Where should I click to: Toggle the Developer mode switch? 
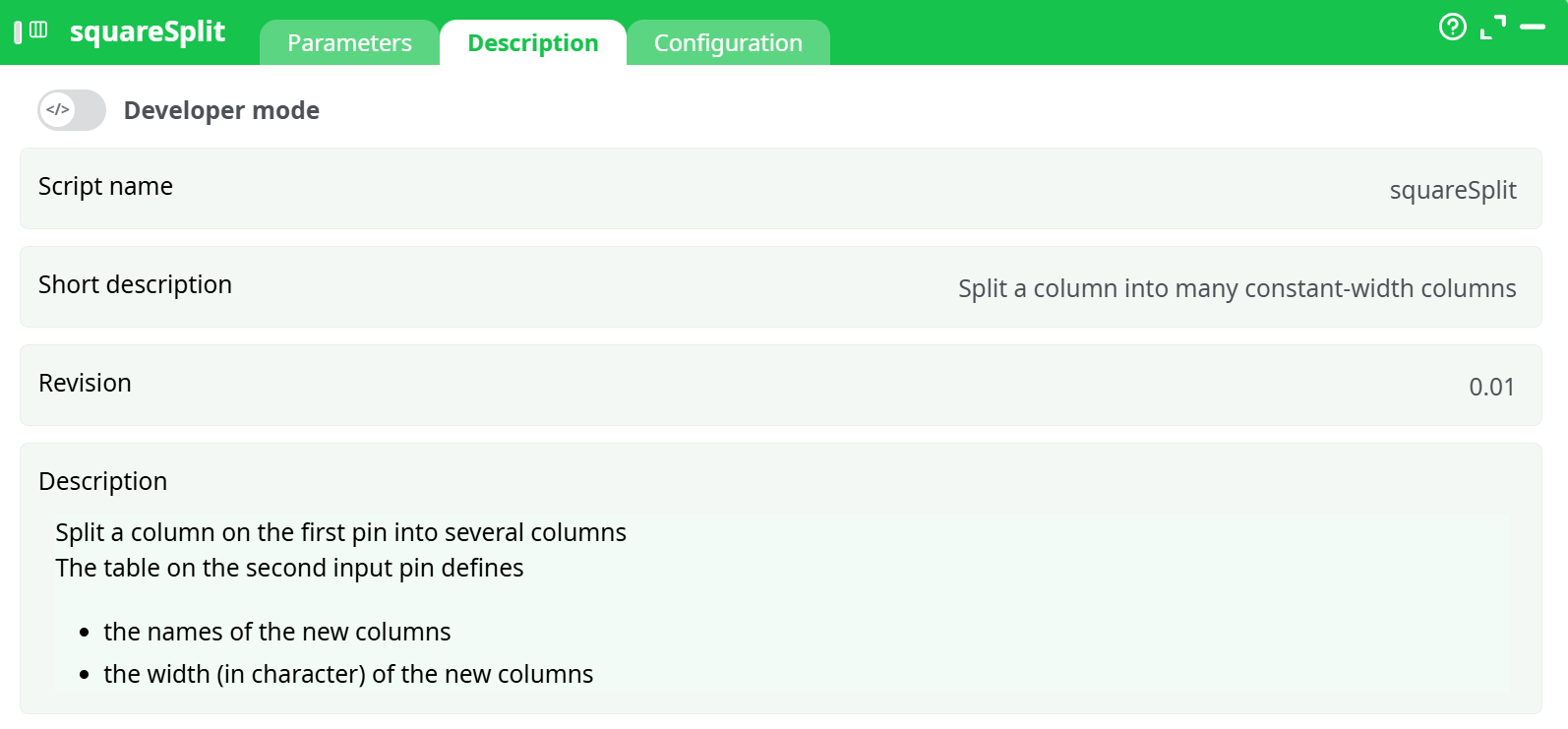coord(72,110)
